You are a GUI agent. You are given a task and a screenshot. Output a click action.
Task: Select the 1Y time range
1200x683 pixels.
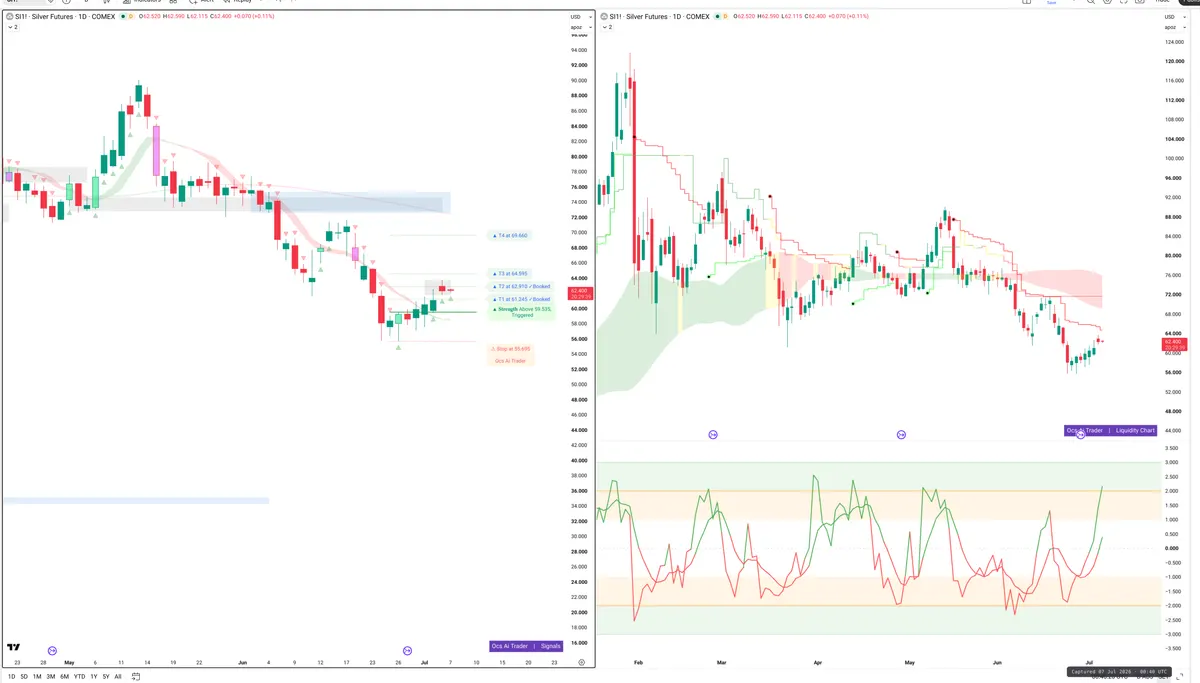(x=93, y=676)
